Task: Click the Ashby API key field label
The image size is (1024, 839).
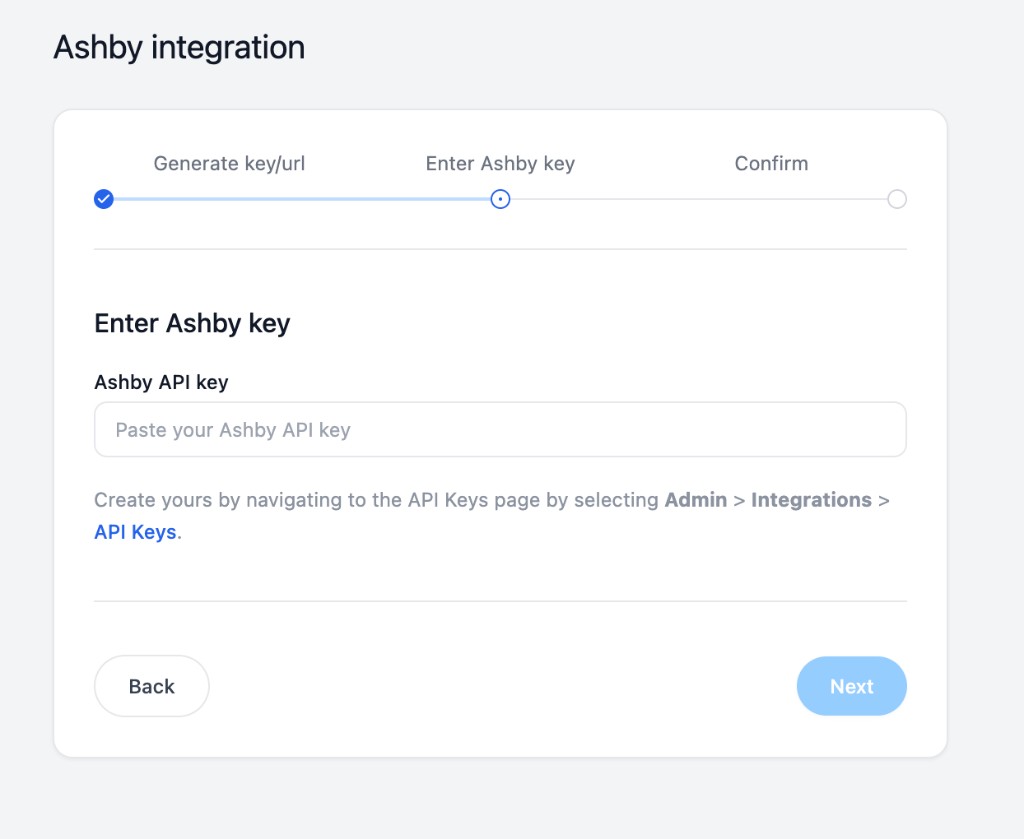Action: pyautogui.click(x=161, y=382)
